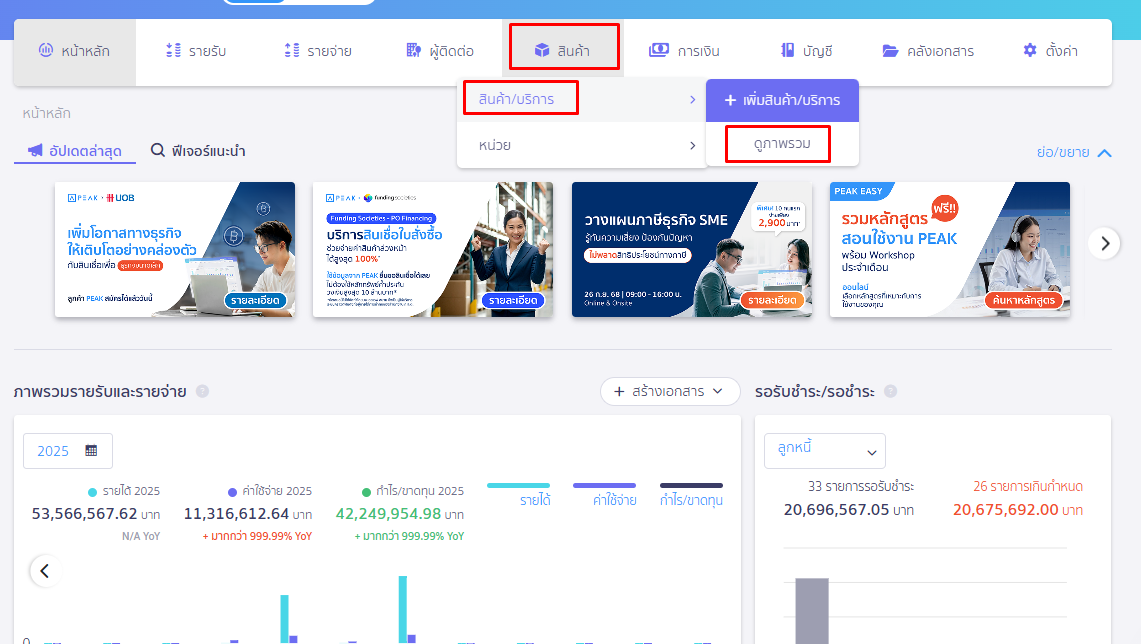
Task: Open the สร้างเอกสาร dropdown
Action: (x=669, y=391)
